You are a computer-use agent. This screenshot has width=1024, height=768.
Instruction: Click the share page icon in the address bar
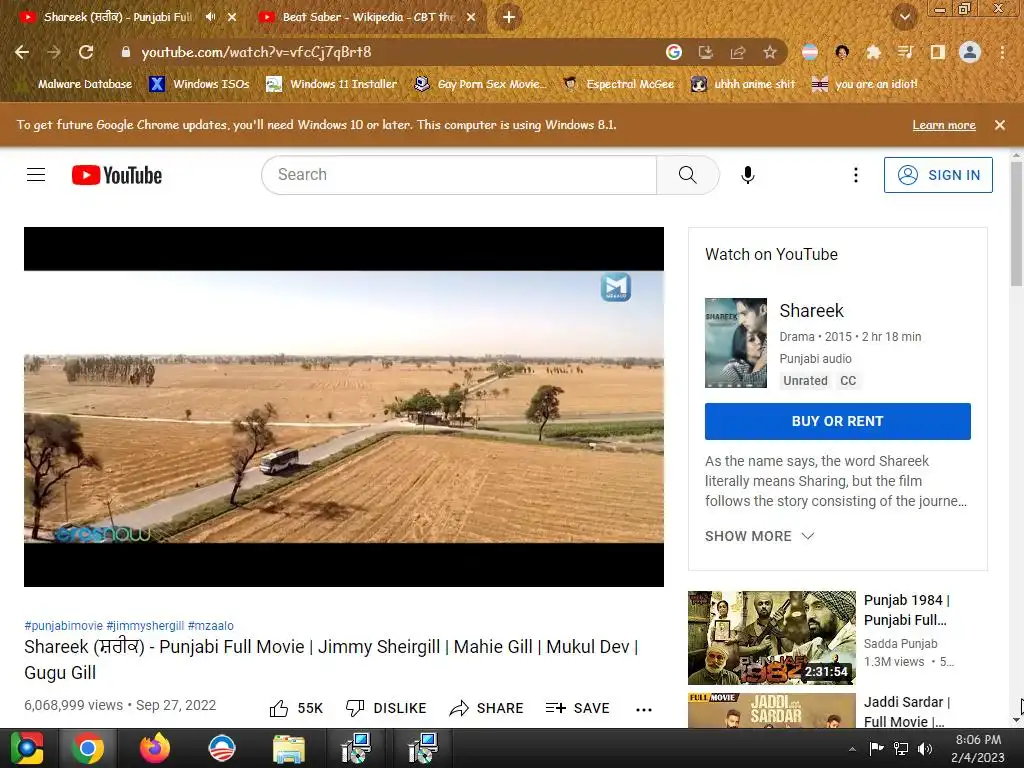738,52
